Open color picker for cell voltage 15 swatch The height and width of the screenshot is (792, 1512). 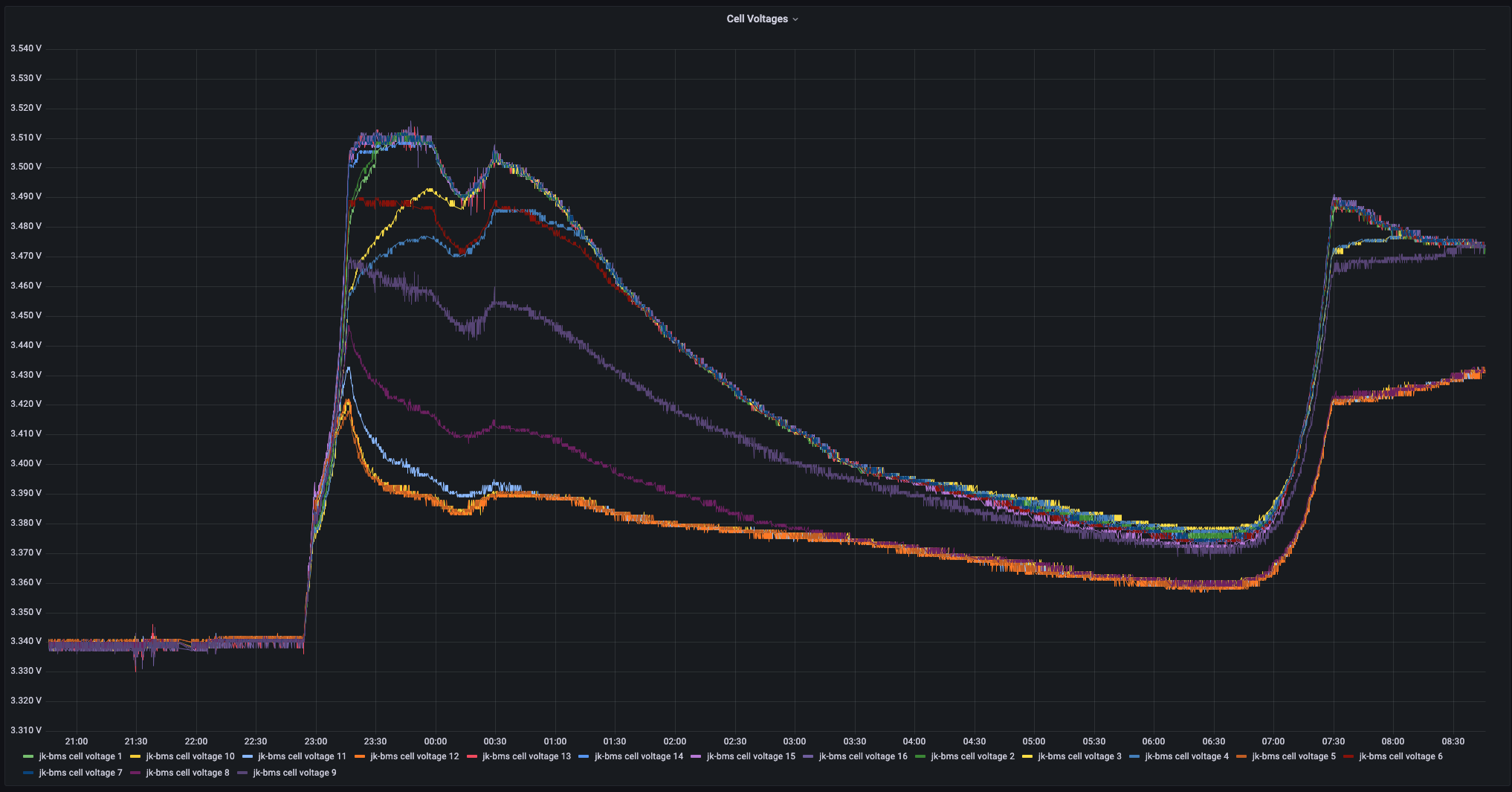click(696, 756)
